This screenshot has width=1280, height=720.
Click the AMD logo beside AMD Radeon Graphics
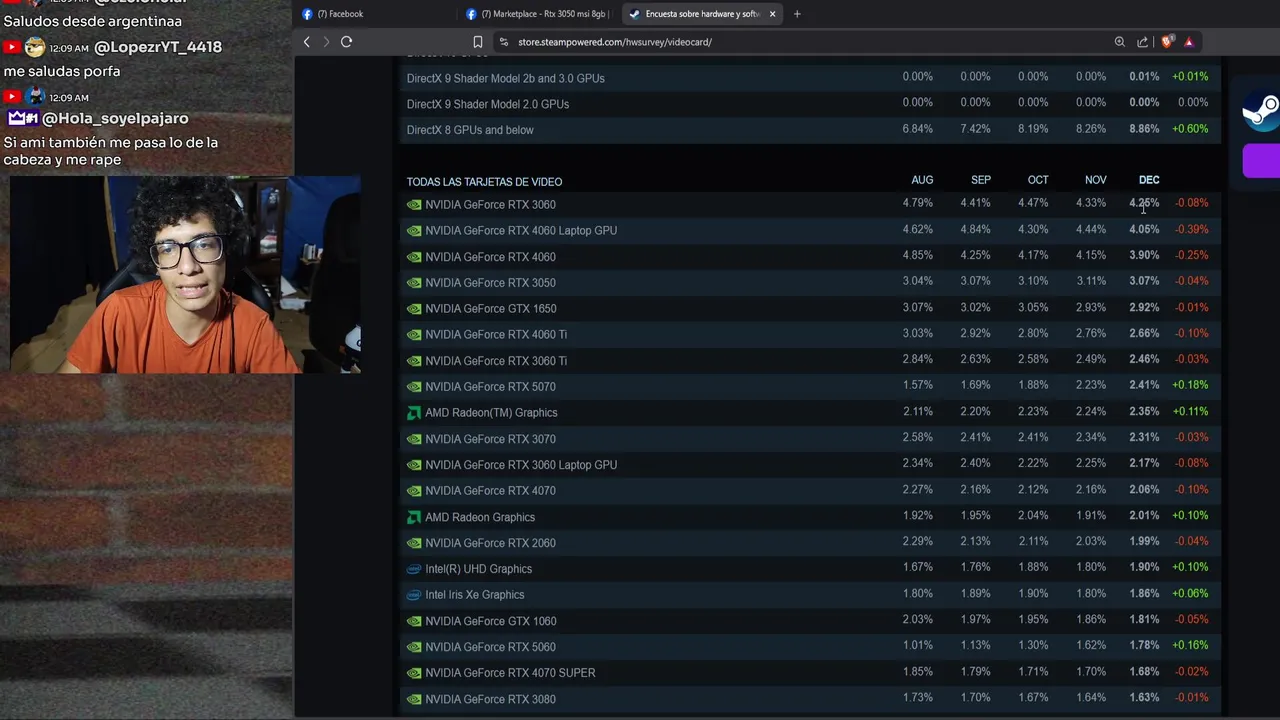click(414, 517)
